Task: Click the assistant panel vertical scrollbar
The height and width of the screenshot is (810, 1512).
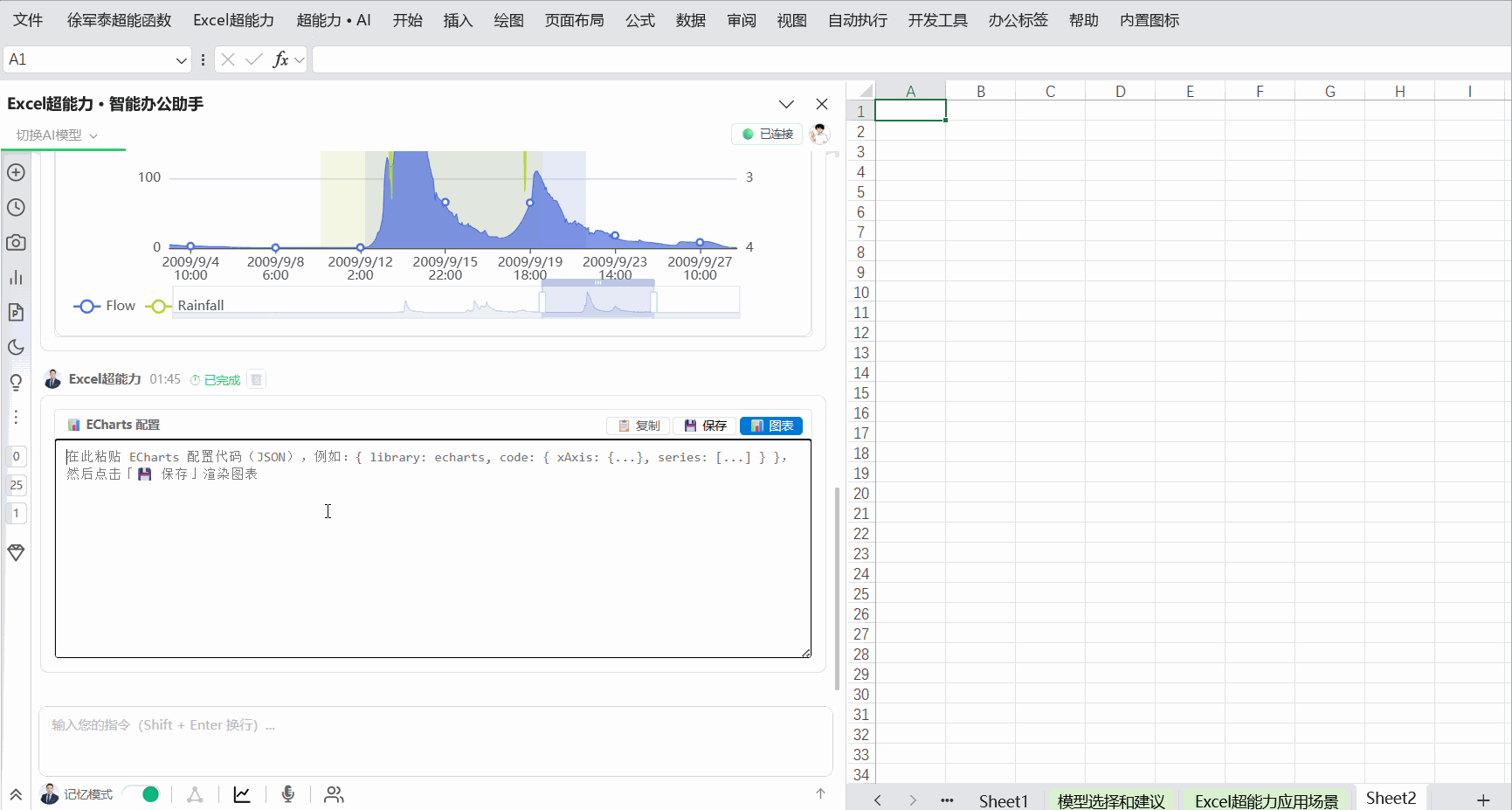Action: coord(838,588)
